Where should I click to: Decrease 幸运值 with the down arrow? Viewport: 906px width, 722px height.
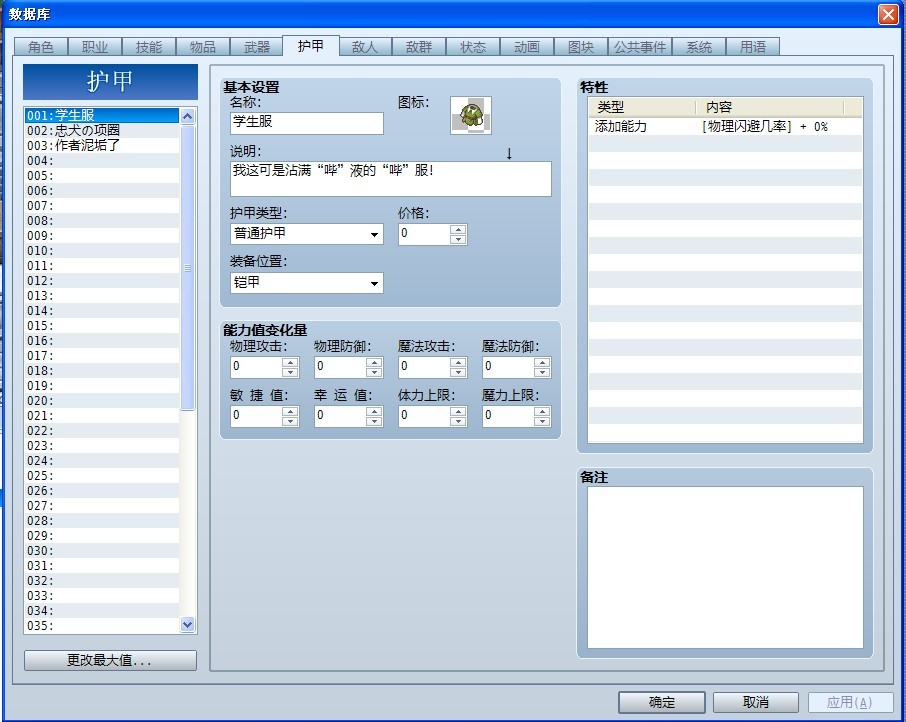click(374, 421)
